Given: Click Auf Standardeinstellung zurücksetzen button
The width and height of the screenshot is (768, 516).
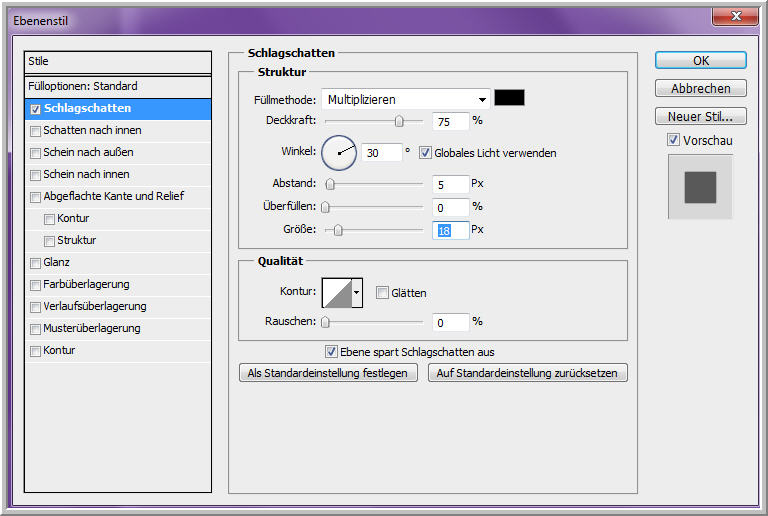Looking at the screenshot, I should (527, 373).
